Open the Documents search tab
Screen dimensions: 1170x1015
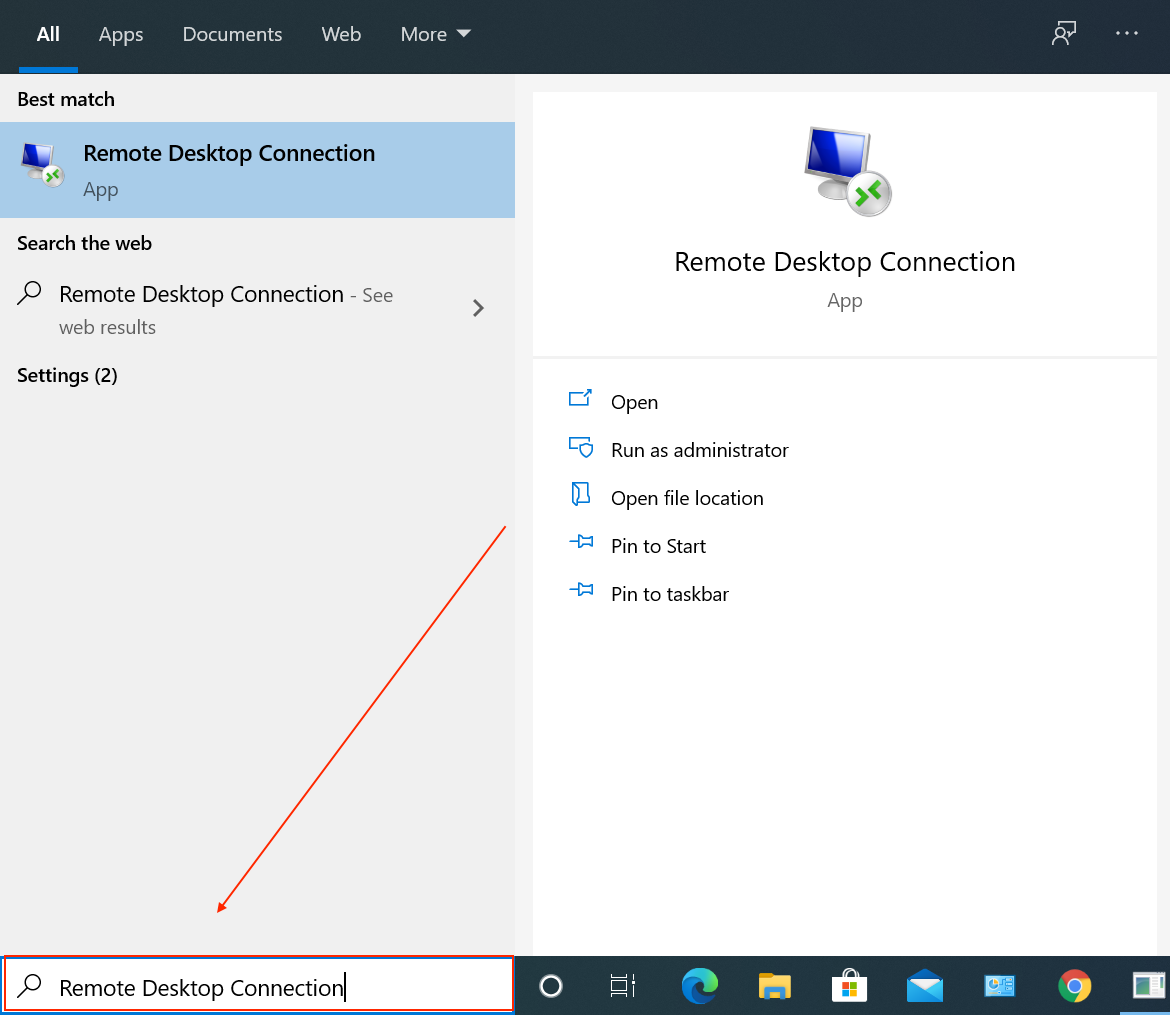232,34
